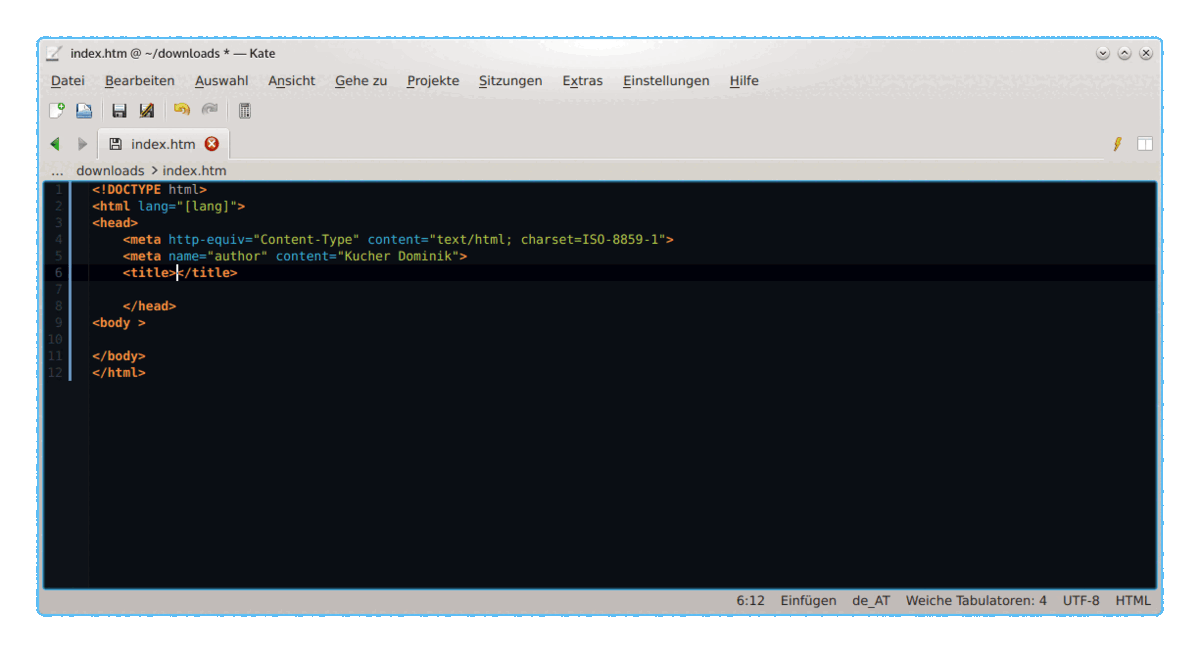
Task: Click the lang="[lang]" attribute
Action: pyautogui.click(x=188, y=206)
